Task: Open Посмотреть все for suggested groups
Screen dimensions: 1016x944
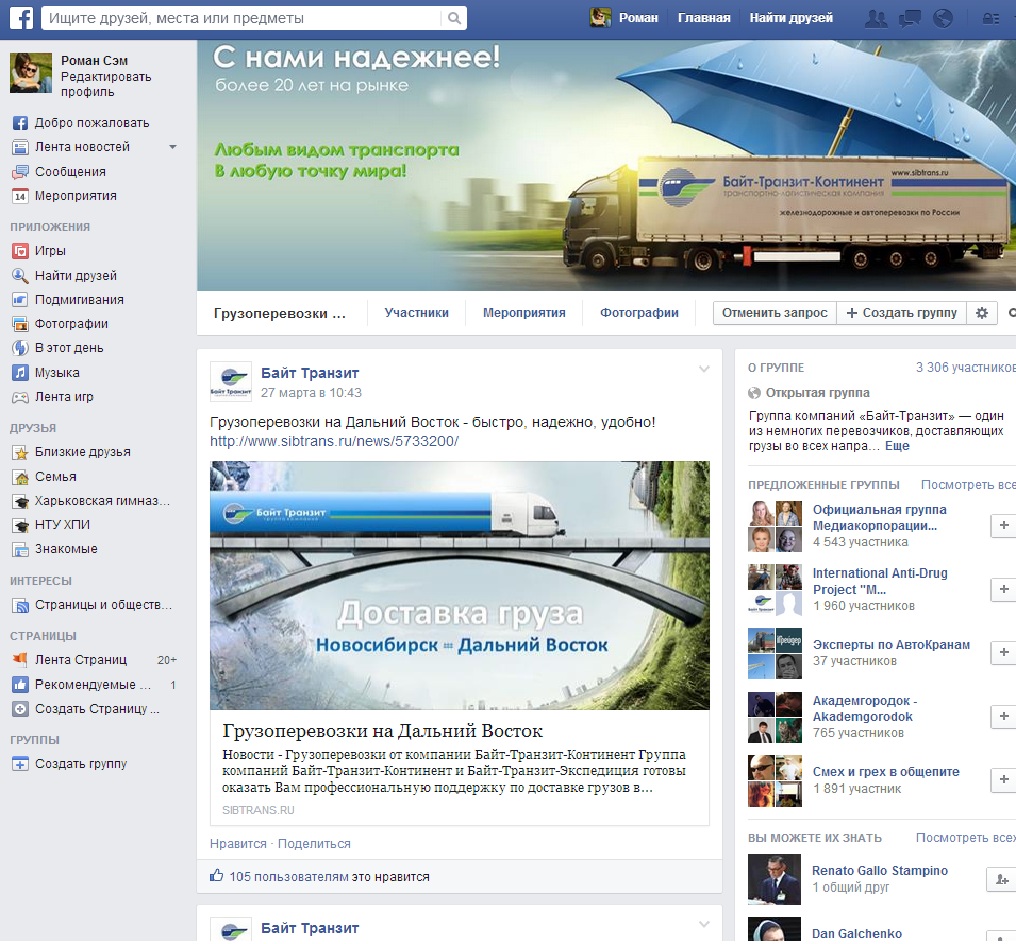Action: [968, 485]
